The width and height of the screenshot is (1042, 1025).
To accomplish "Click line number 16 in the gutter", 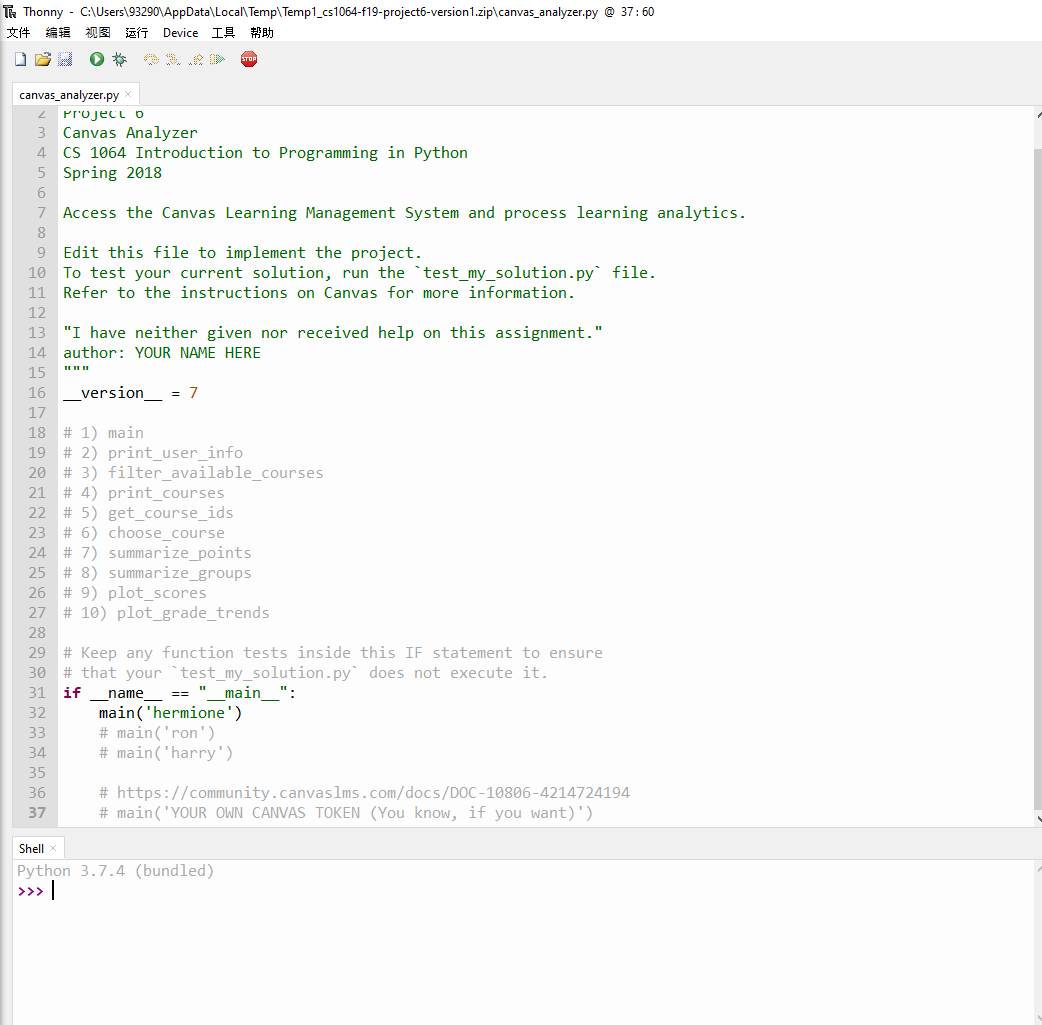I will [x=37, y=393].
